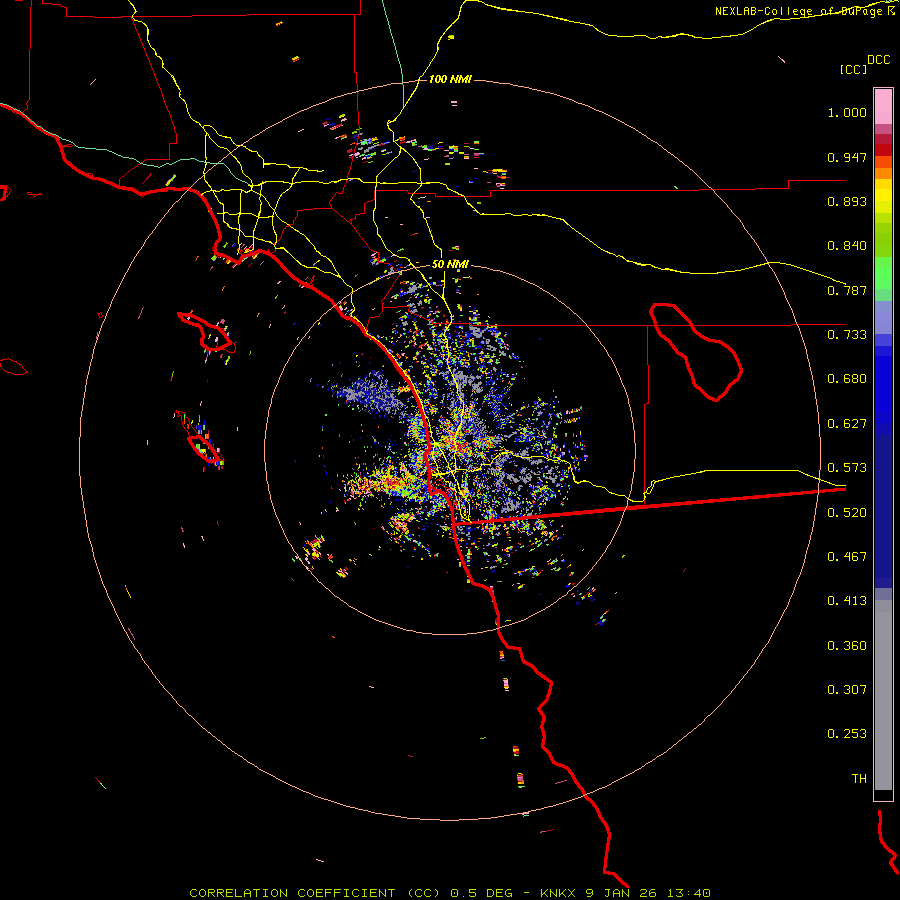
Task: Click the DCC label above the color scale
Action: click(x=878, y=60)
